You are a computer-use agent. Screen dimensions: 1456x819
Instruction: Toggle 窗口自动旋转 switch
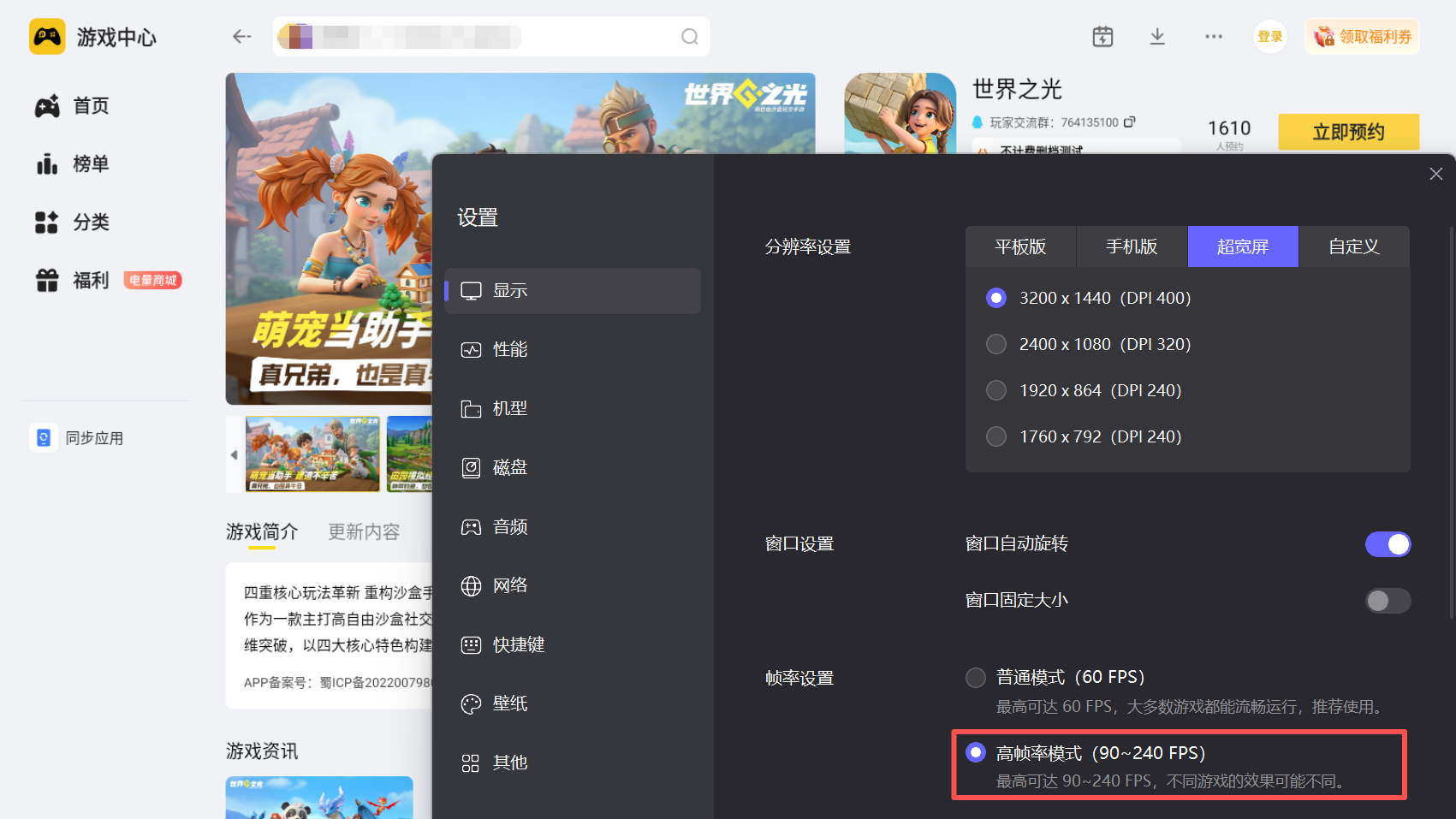[1388, 544]
